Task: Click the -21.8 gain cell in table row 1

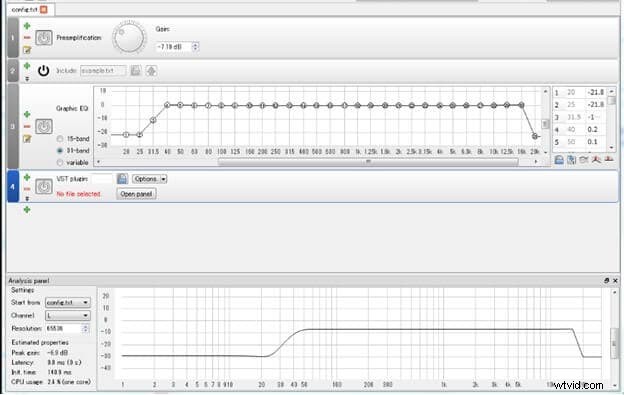Action: 596,92
